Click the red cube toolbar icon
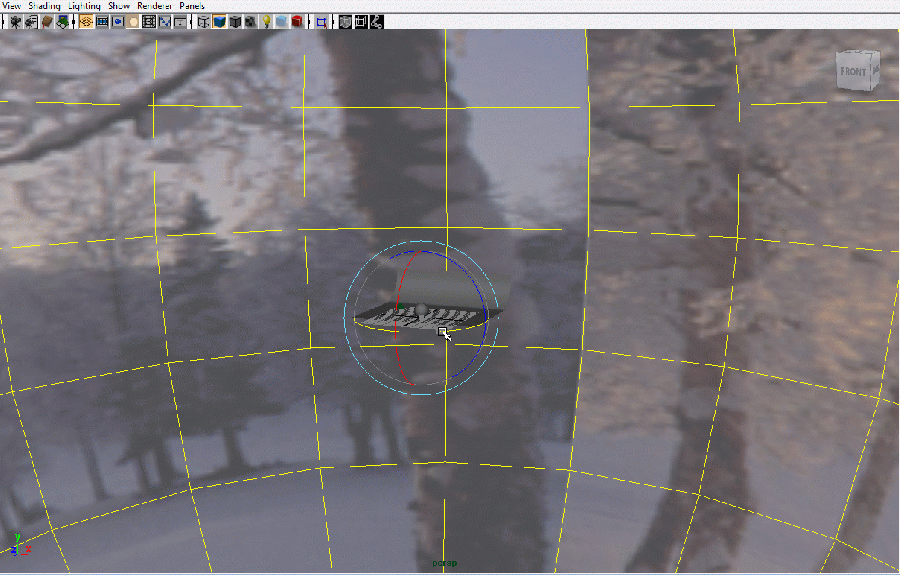 [298, 21]
